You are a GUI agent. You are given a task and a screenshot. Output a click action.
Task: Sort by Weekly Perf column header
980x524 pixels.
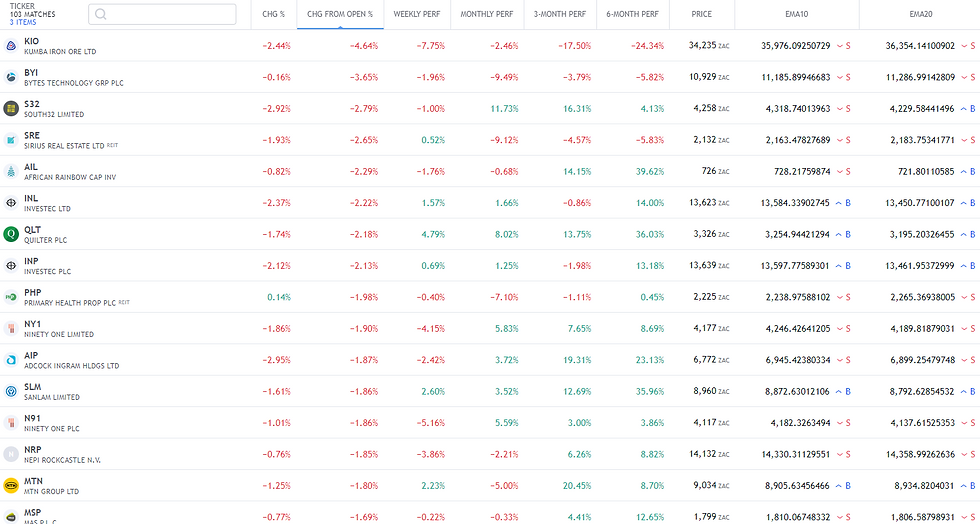point(416,14)
